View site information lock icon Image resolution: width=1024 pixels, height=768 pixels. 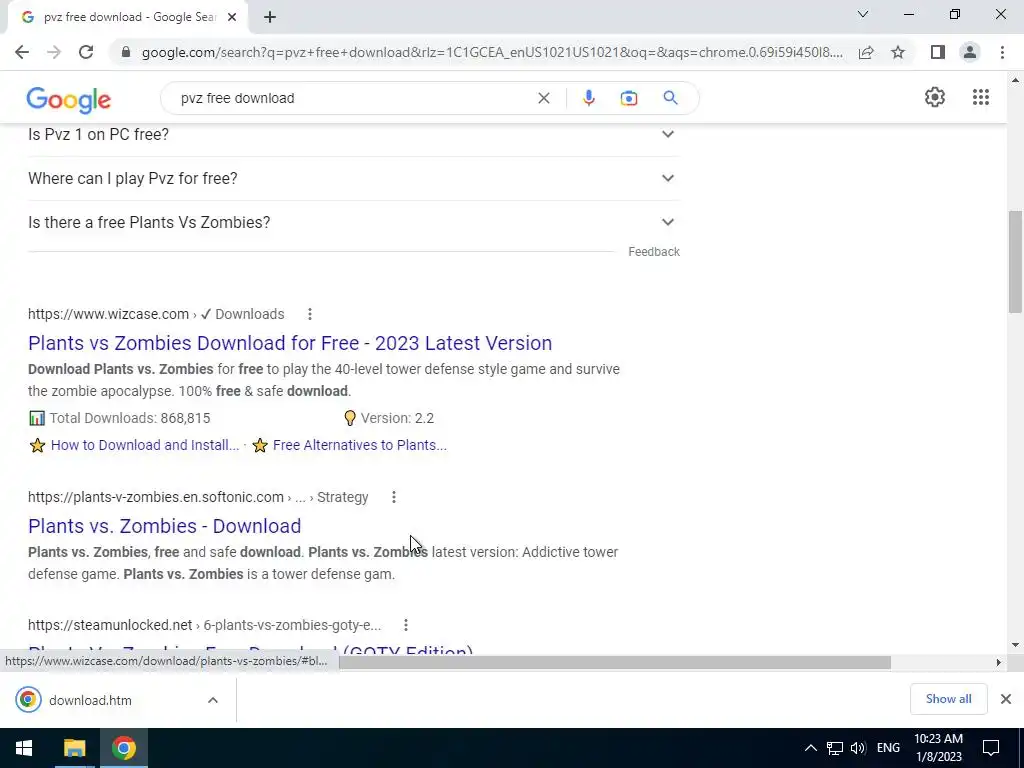click(126, 52)
